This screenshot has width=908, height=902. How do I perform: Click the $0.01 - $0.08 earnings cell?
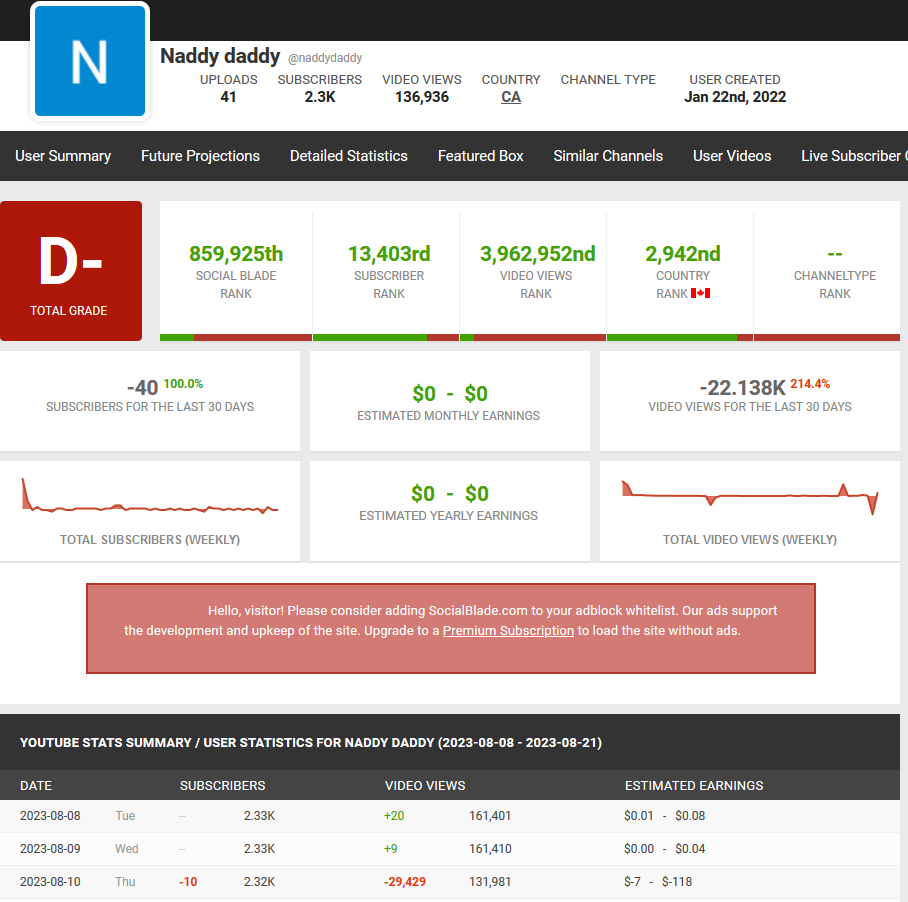click(x=664, y=816)
